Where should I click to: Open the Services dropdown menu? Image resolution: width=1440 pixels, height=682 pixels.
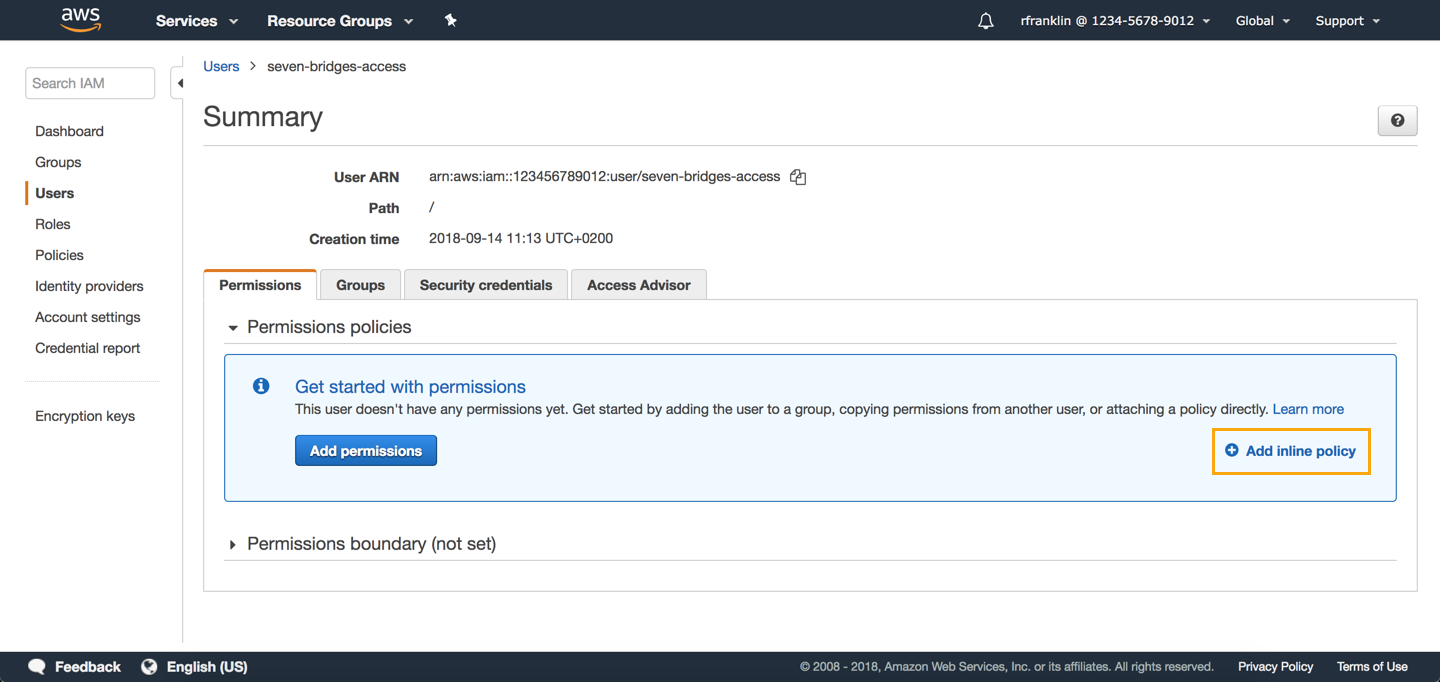pos(197,21)
